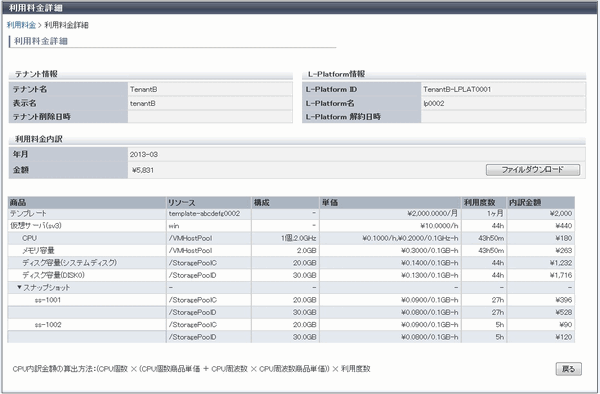Select snapshot ss-1002 entry
The height and width of the screenshot is (394, 600).
point(48,324)
